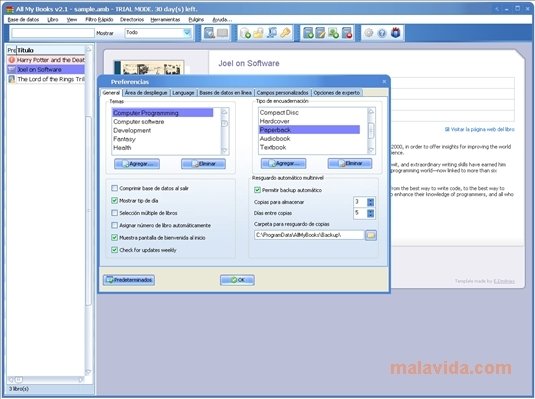Image resolution: width=535 pixels, height=399 pixels.
Task: Click the edit book pencil icon
Action: 320,33
